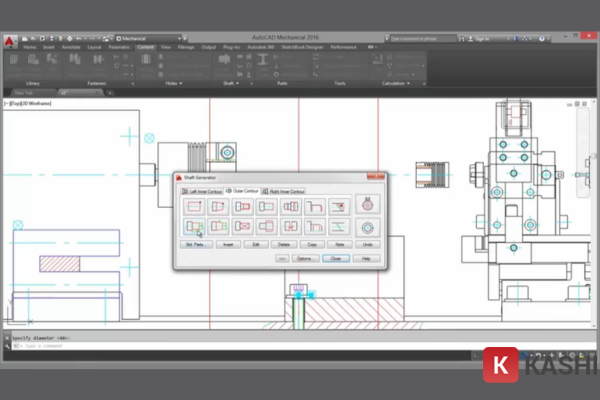This screenshot has height=400, width=600.
Task: Click the command line wrench customize icon
Action: click(x=7, y=346)
